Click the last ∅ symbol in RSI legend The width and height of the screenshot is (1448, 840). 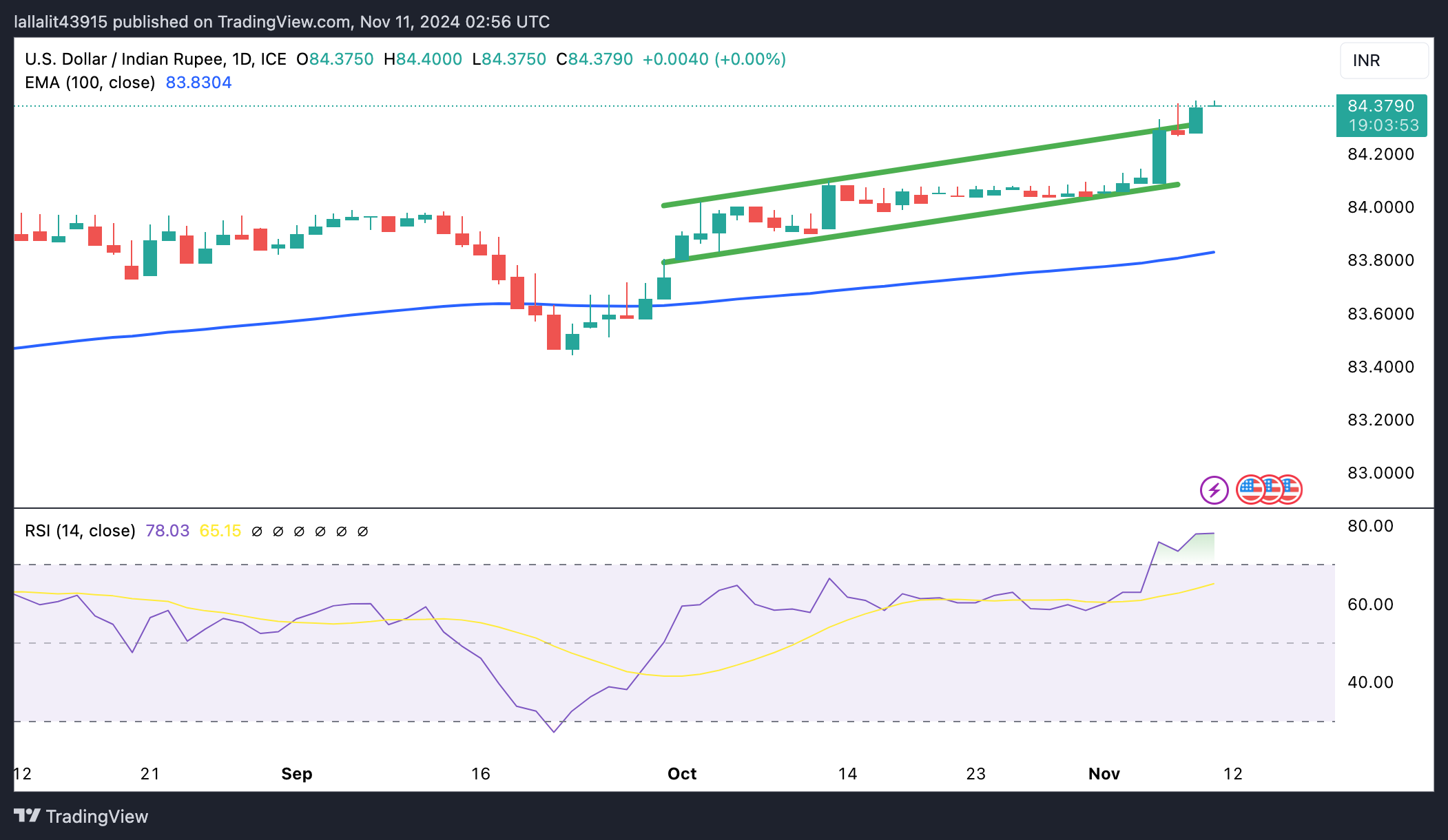click(x=363, y=532)
